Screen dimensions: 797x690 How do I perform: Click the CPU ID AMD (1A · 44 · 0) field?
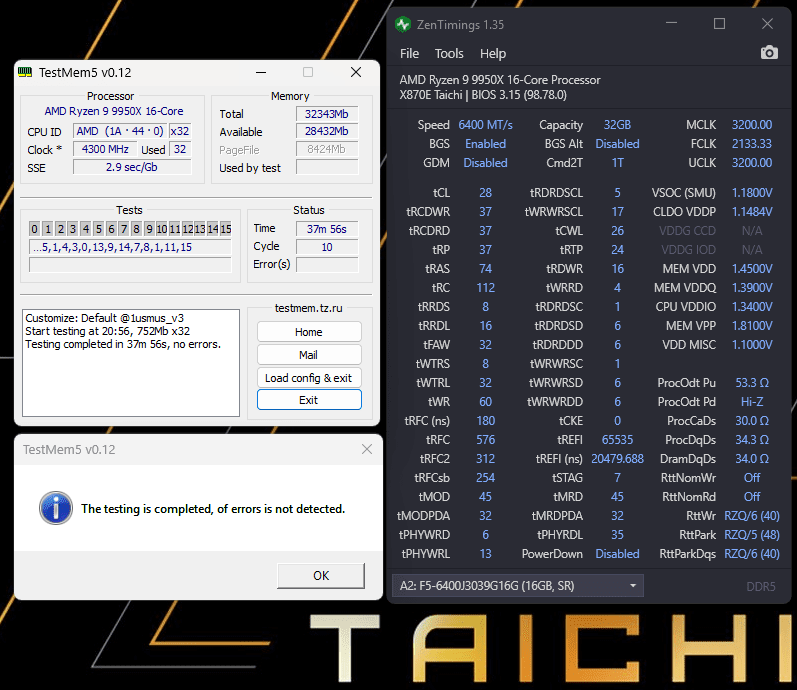pos(120,131)
